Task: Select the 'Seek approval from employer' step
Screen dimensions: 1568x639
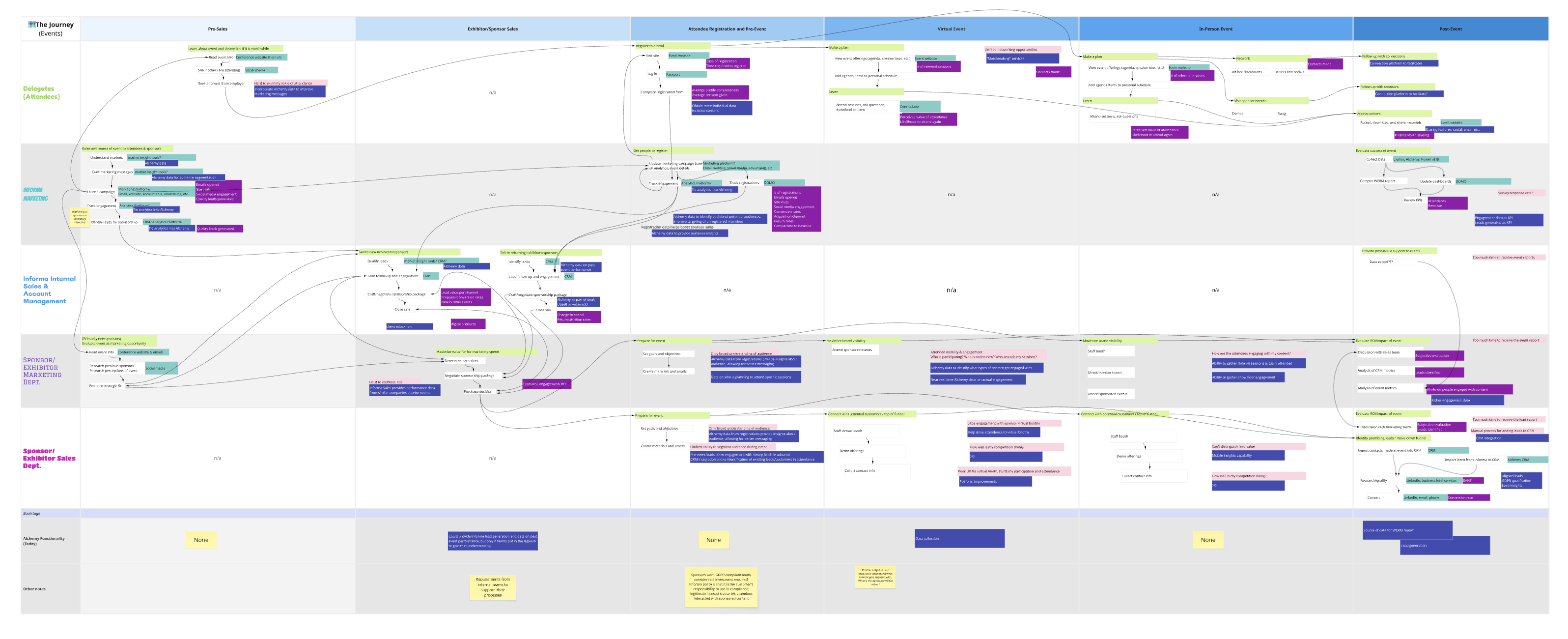Action: click(221, 84)
